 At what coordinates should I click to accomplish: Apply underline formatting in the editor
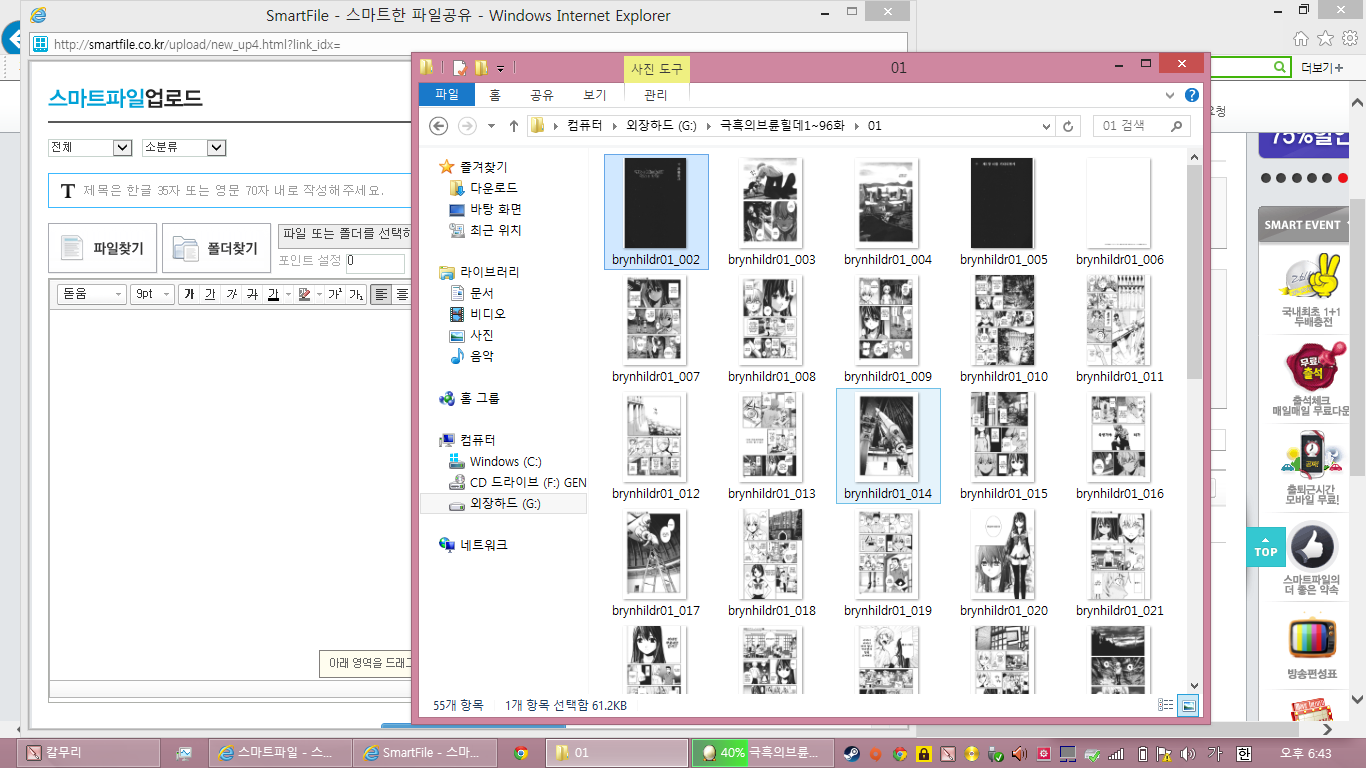pos(210,294)
